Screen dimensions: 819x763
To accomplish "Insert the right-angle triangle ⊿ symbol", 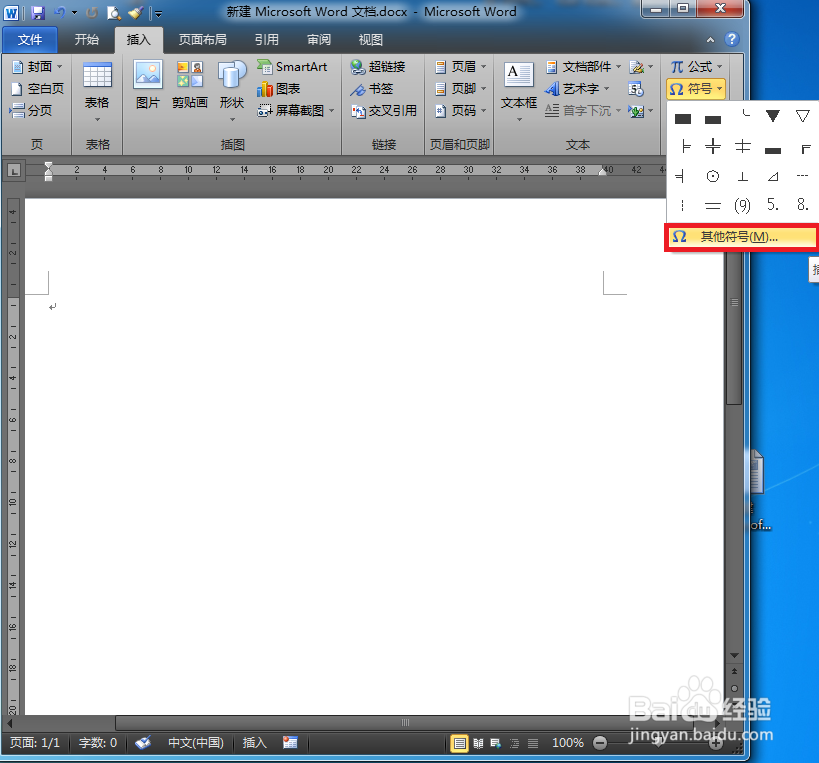I will pyautogui.click(x=773, y=177).
